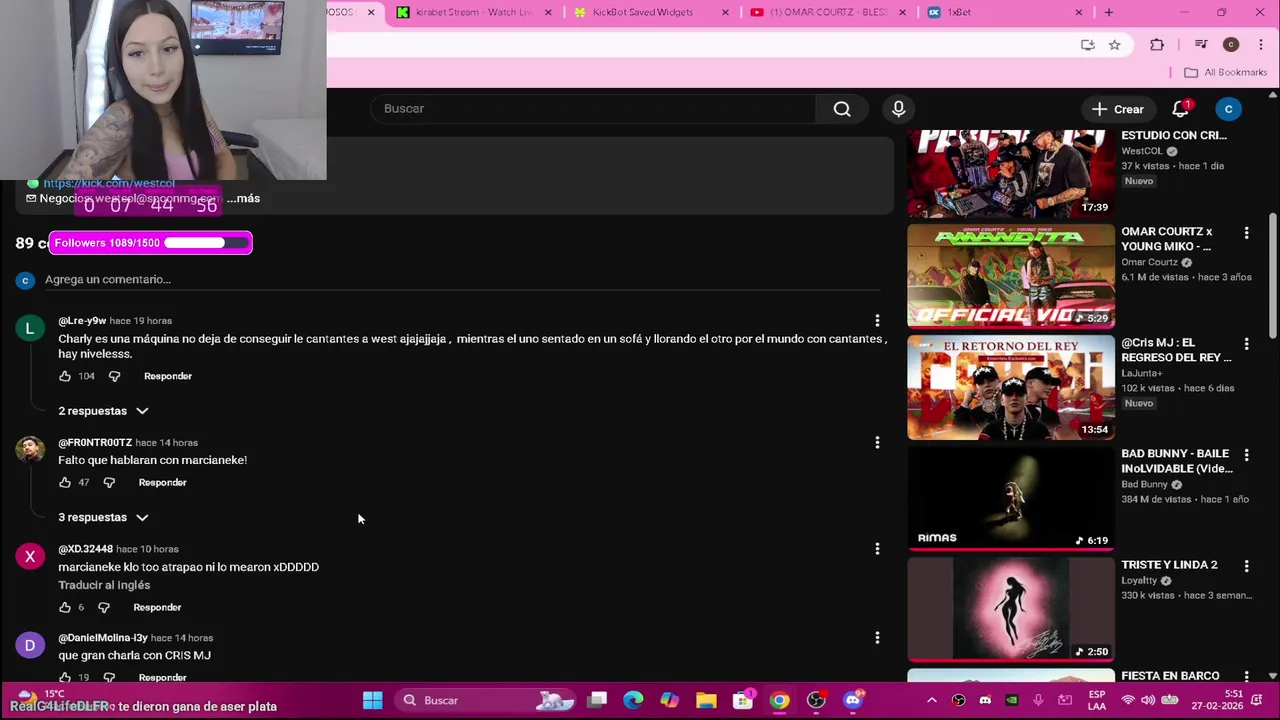Show hidden system tray icons chevron
This screenshot has width=1280, height=720.
[931, 700]
